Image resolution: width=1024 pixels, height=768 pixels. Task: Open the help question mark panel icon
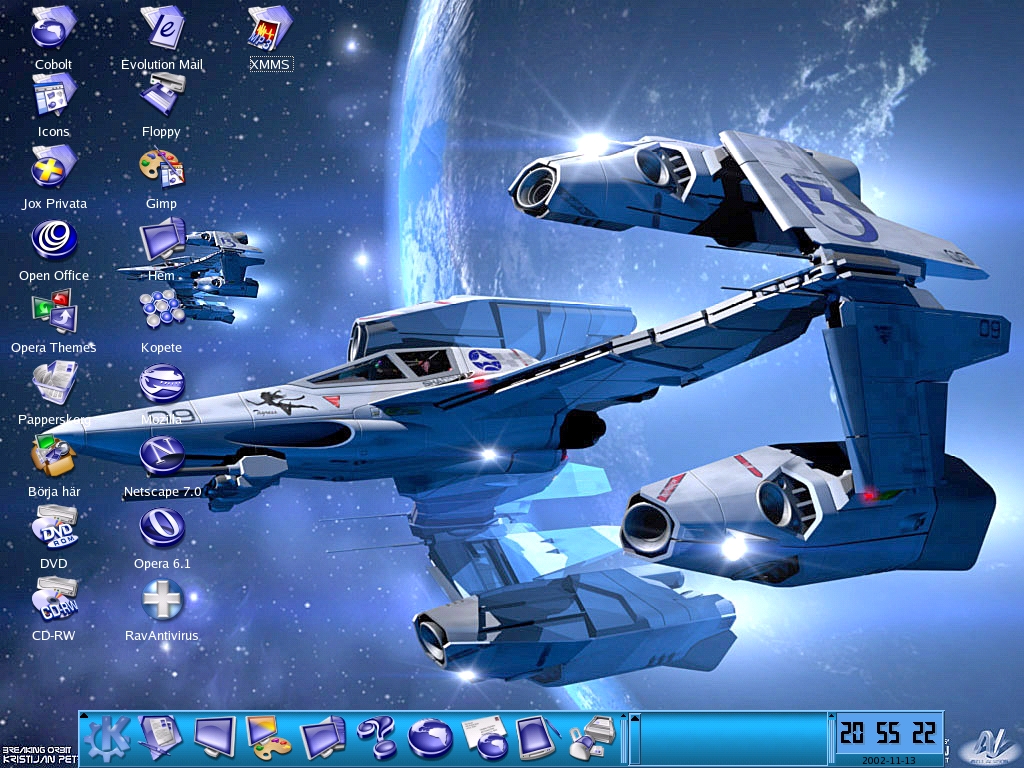click(x=377, y=738)
